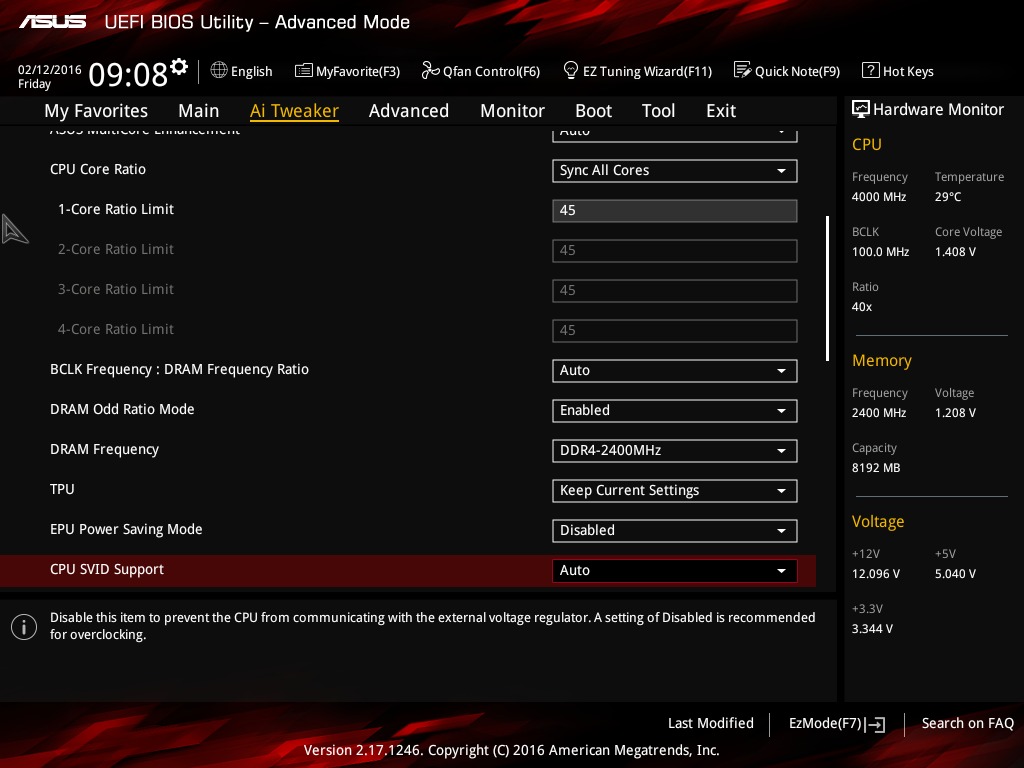Switch to My Favorites tab

point(96,111)
